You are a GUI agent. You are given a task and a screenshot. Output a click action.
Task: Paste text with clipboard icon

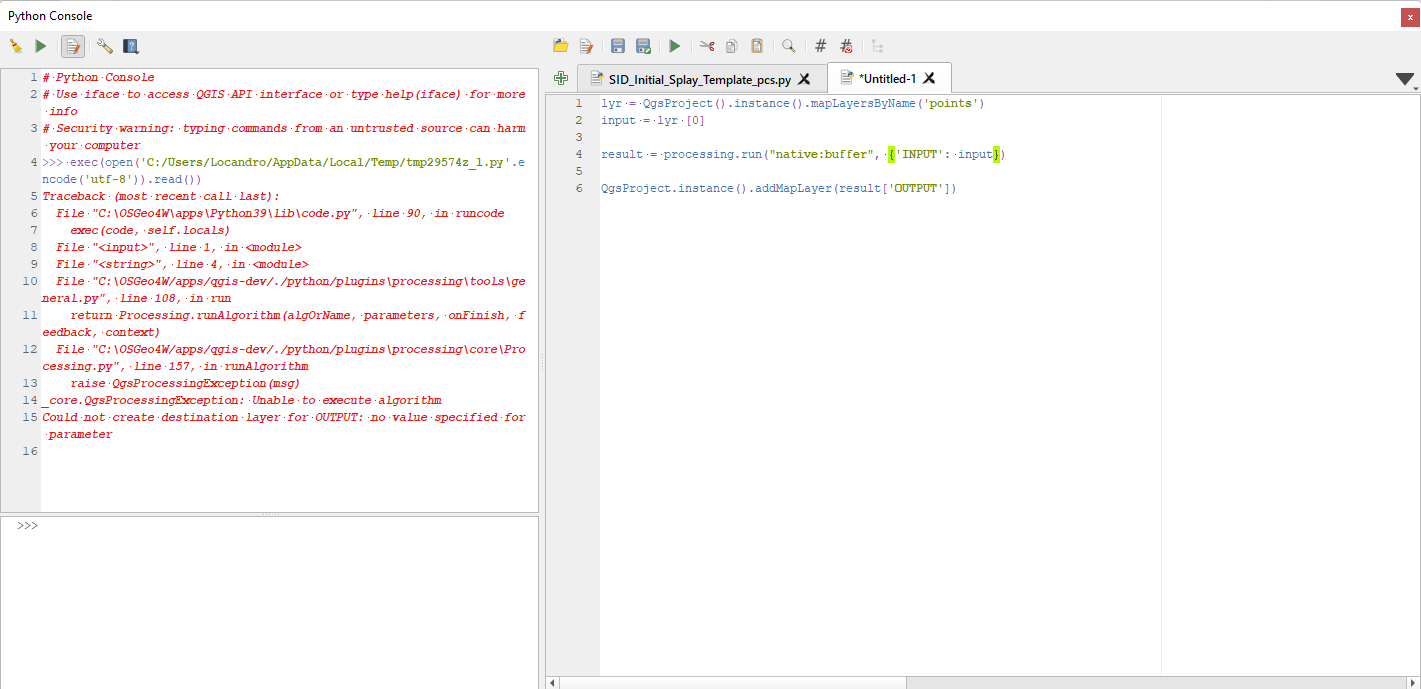pos(757,46)
